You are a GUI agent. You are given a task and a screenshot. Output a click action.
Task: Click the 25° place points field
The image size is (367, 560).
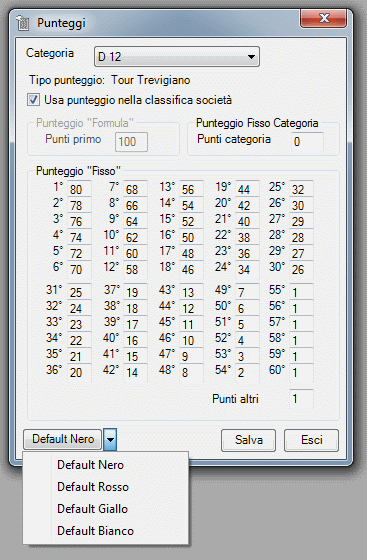point(301,189)
